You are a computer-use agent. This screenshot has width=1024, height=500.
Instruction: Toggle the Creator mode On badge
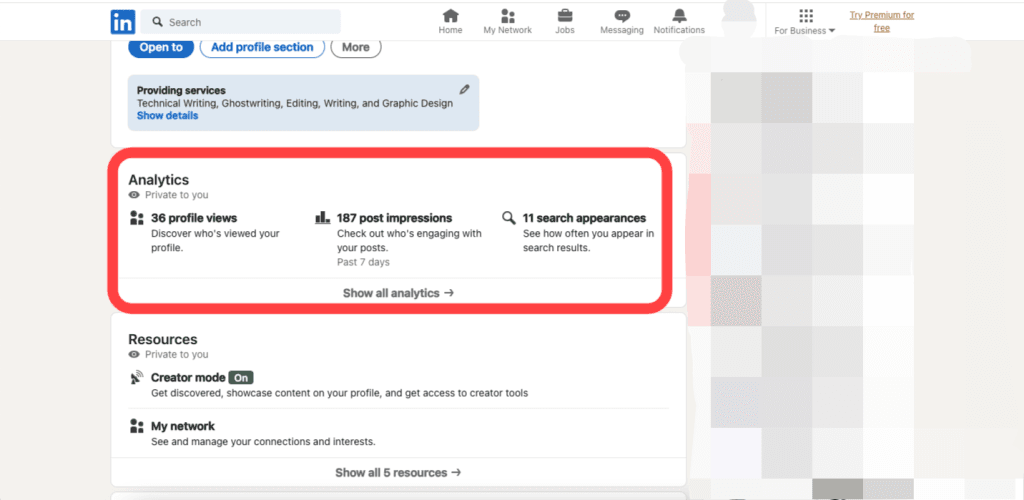241,377
